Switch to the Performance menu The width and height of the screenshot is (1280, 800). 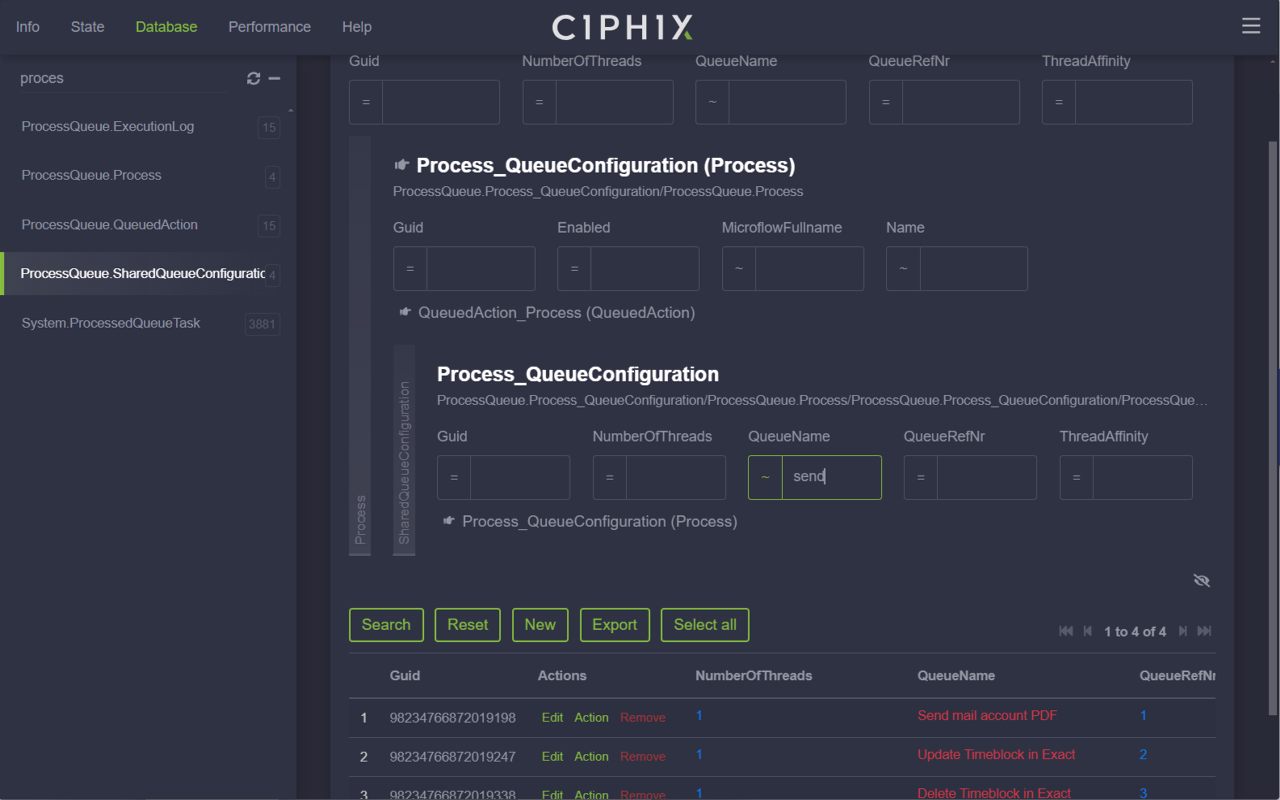268,26
